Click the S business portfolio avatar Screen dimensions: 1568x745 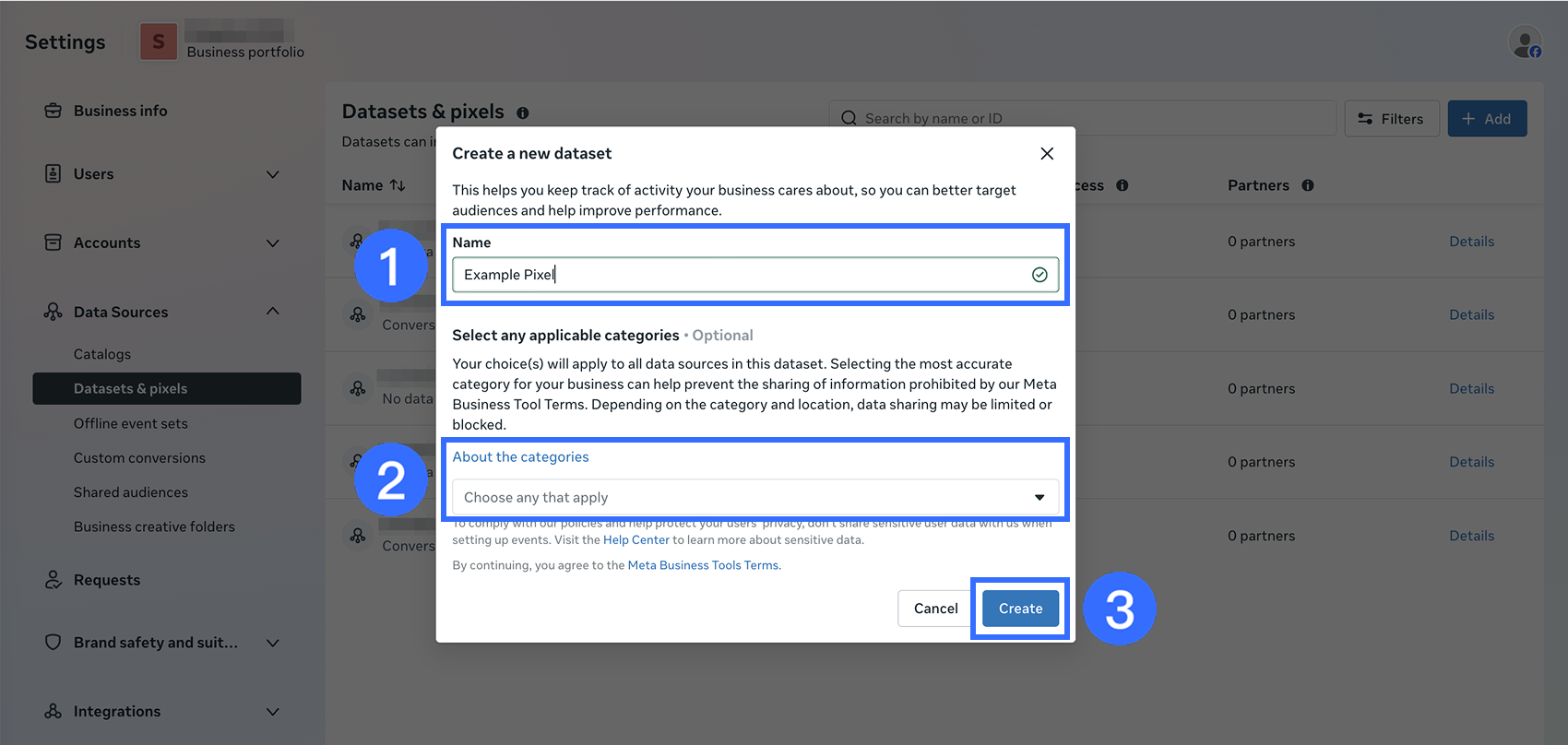pos(159,41)
